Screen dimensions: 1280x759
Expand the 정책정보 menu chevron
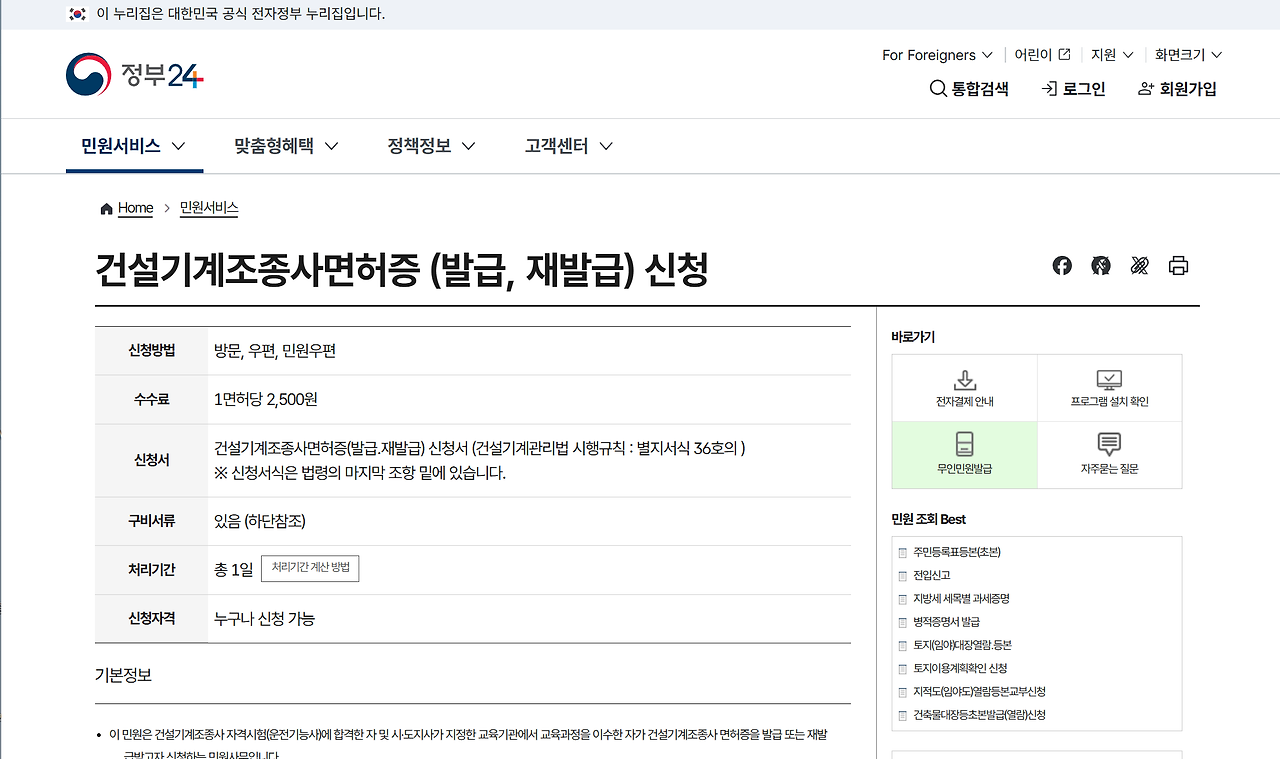click(468, 146)
